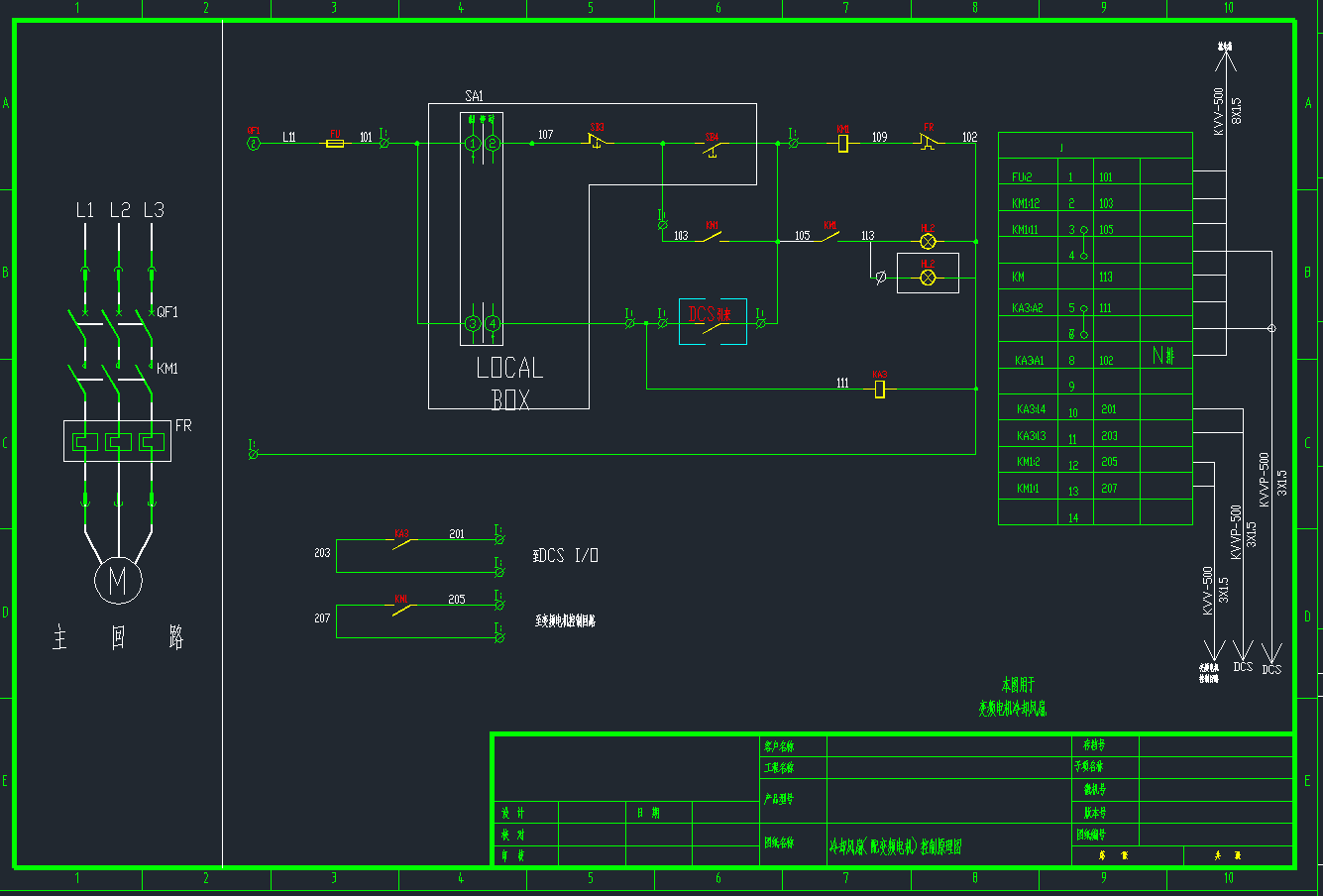The height and width of the screenshot is (896, 1323).
Task: Select the FU fuse symbol
Action: coord(336,144)
